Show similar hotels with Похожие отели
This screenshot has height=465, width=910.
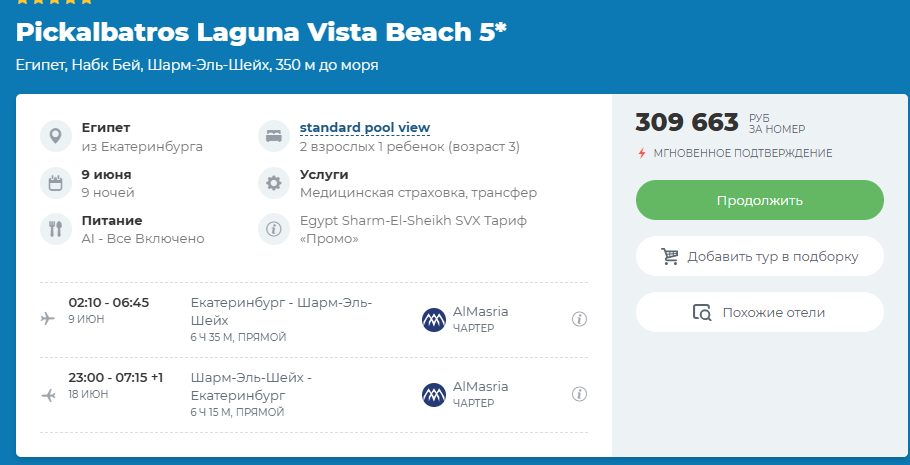point(760,312)
